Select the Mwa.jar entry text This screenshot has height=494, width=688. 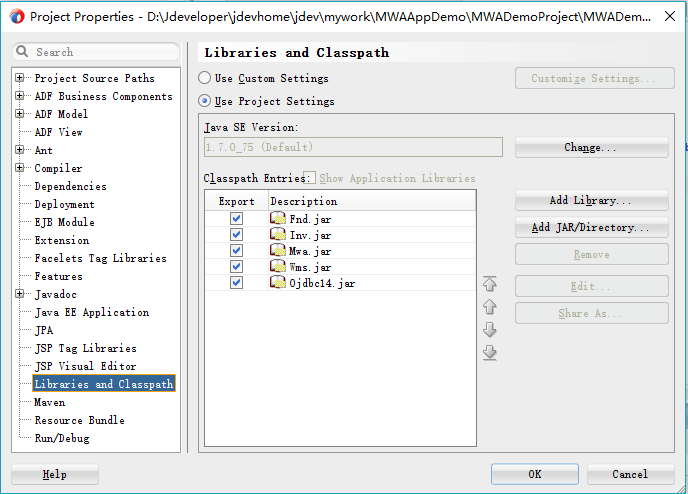(310, 251)
